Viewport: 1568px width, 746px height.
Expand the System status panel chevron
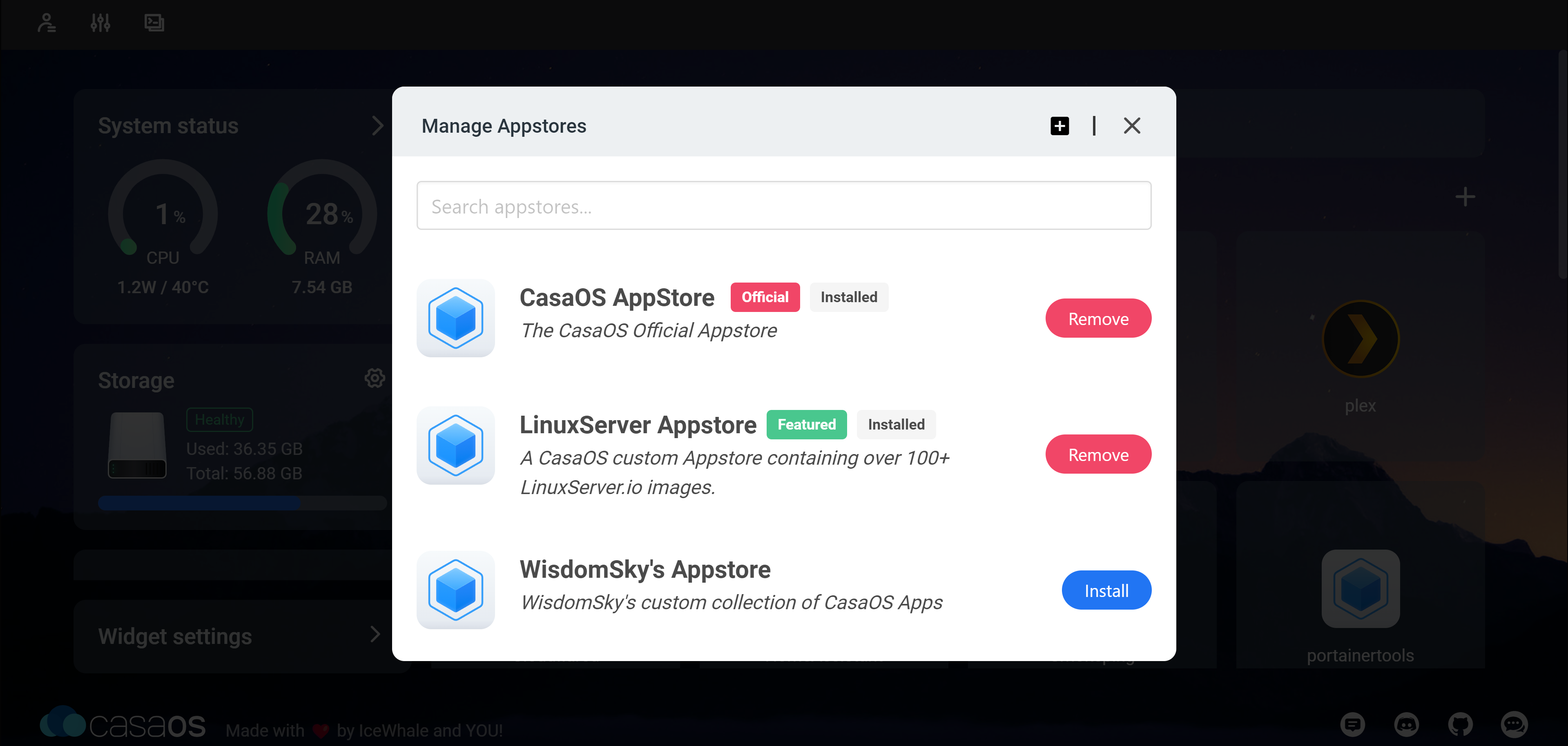click(x=377, y=125)
